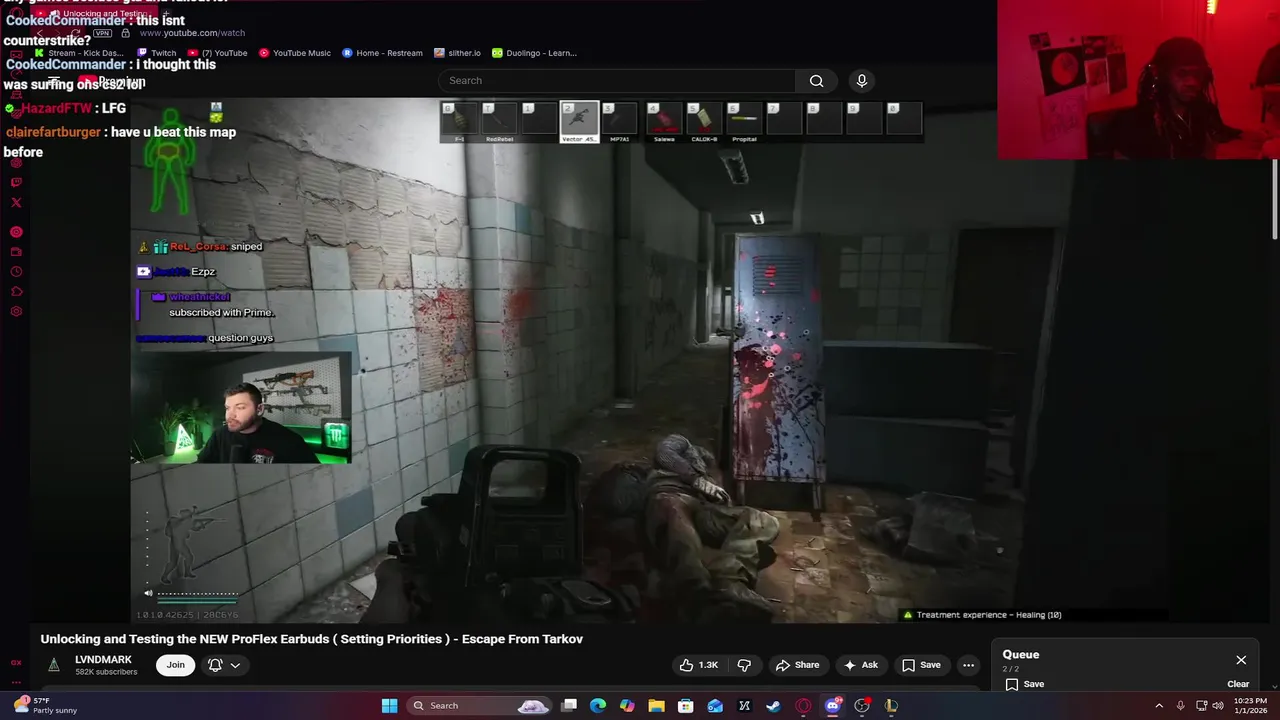Image resolution: width=1280 pixels, height=720 pixels.
Task: Clear the queue with the Clear button
Action: pyautogui.click(x=1238, y=684)
